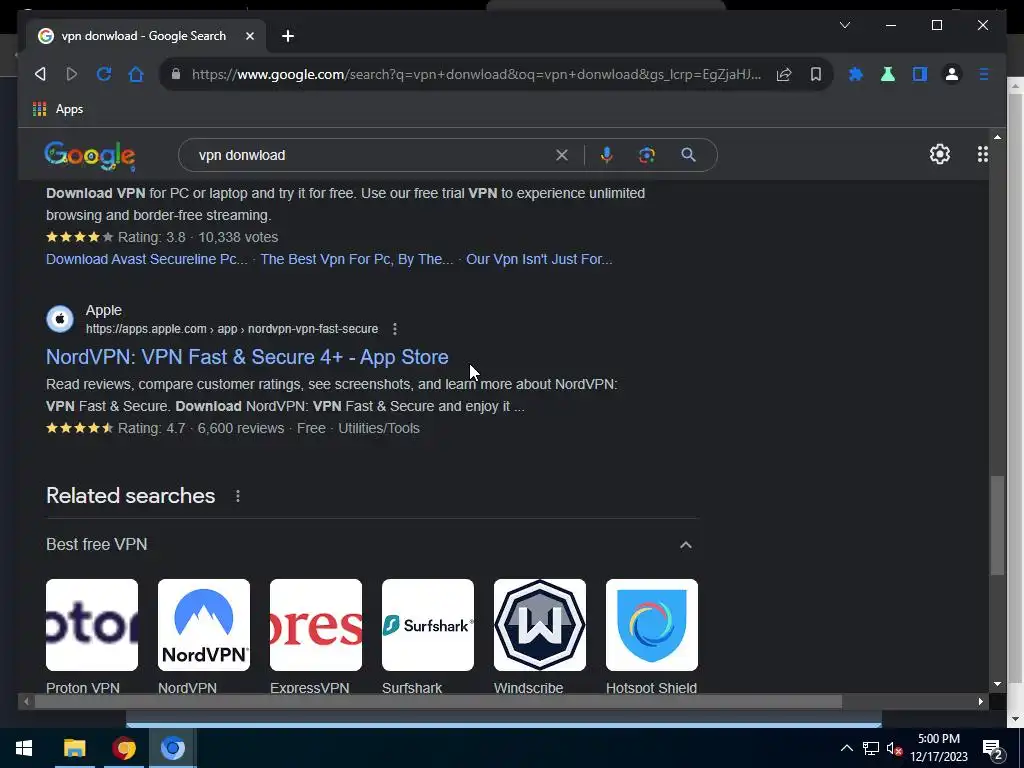Open Related searches more options
Screen dimensions: 1024x768
[238, 496]
